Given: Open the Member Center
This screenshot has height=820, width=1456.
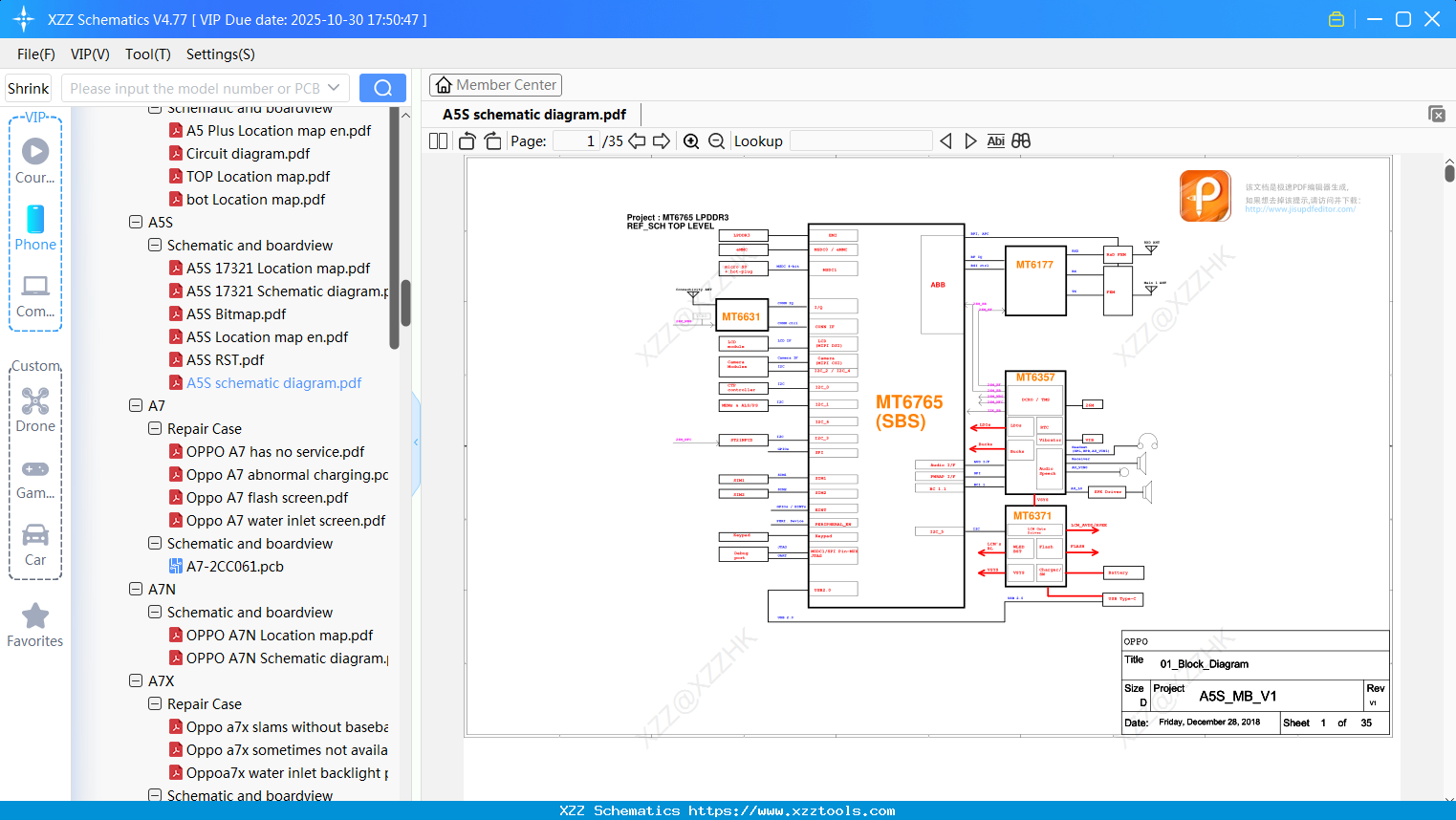Looking at the screenshot, I should [495, 85].
